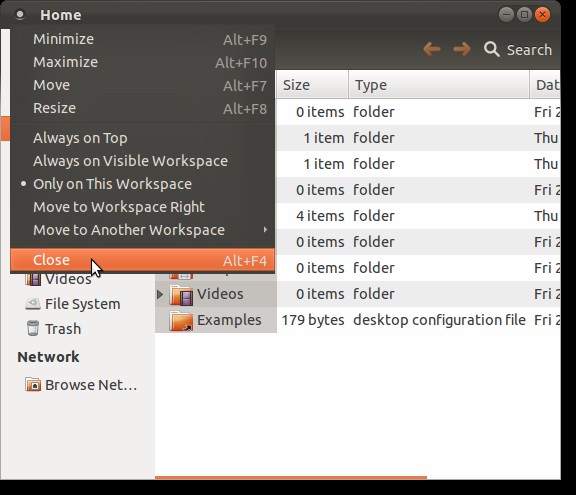Open Trash in the sidebar
Screen dimensions: 576x495
pyautogui.click(x=63, y=329)
